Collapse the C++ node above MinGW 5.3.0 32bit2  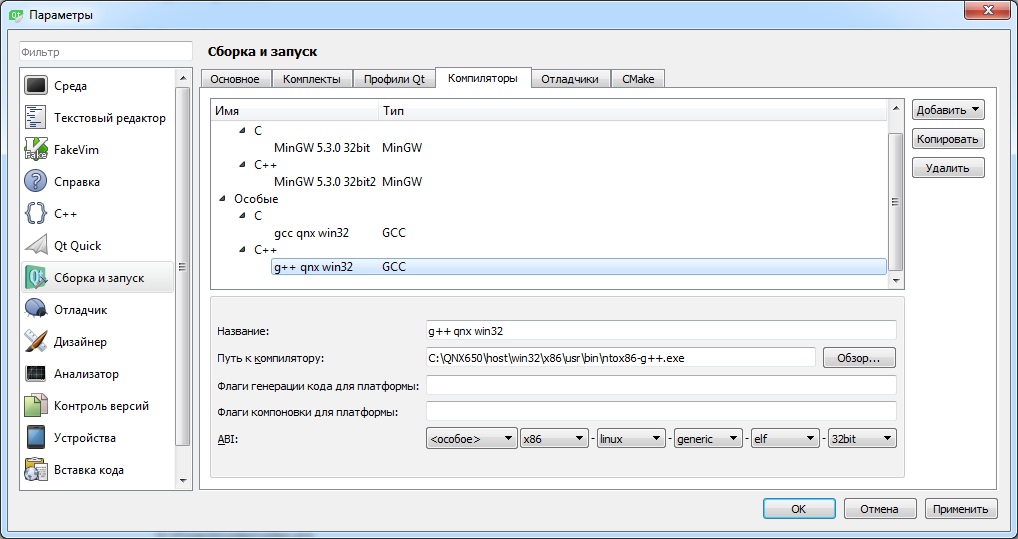(x=242, y=164)
